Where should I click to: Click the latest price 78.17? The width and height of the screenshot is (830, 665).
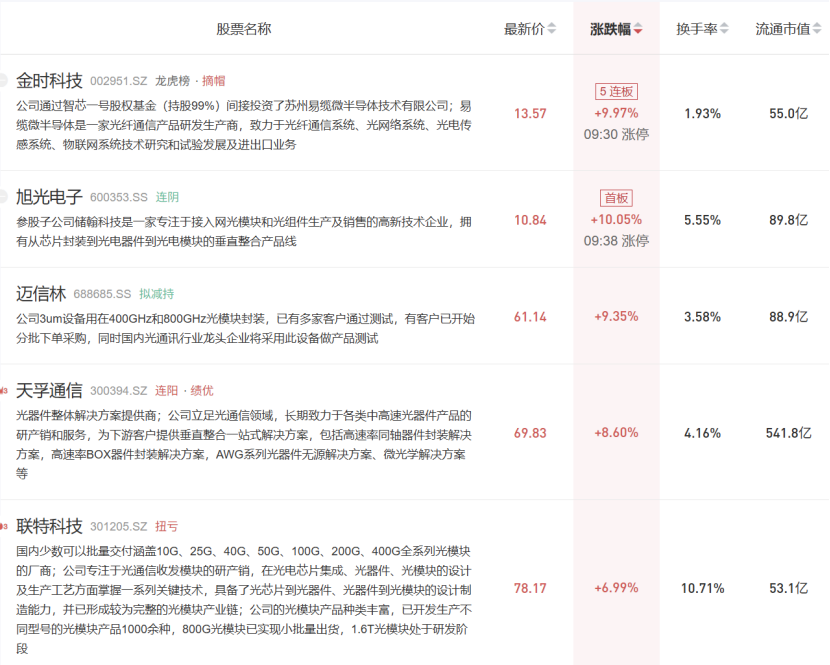tap(530, 588)
